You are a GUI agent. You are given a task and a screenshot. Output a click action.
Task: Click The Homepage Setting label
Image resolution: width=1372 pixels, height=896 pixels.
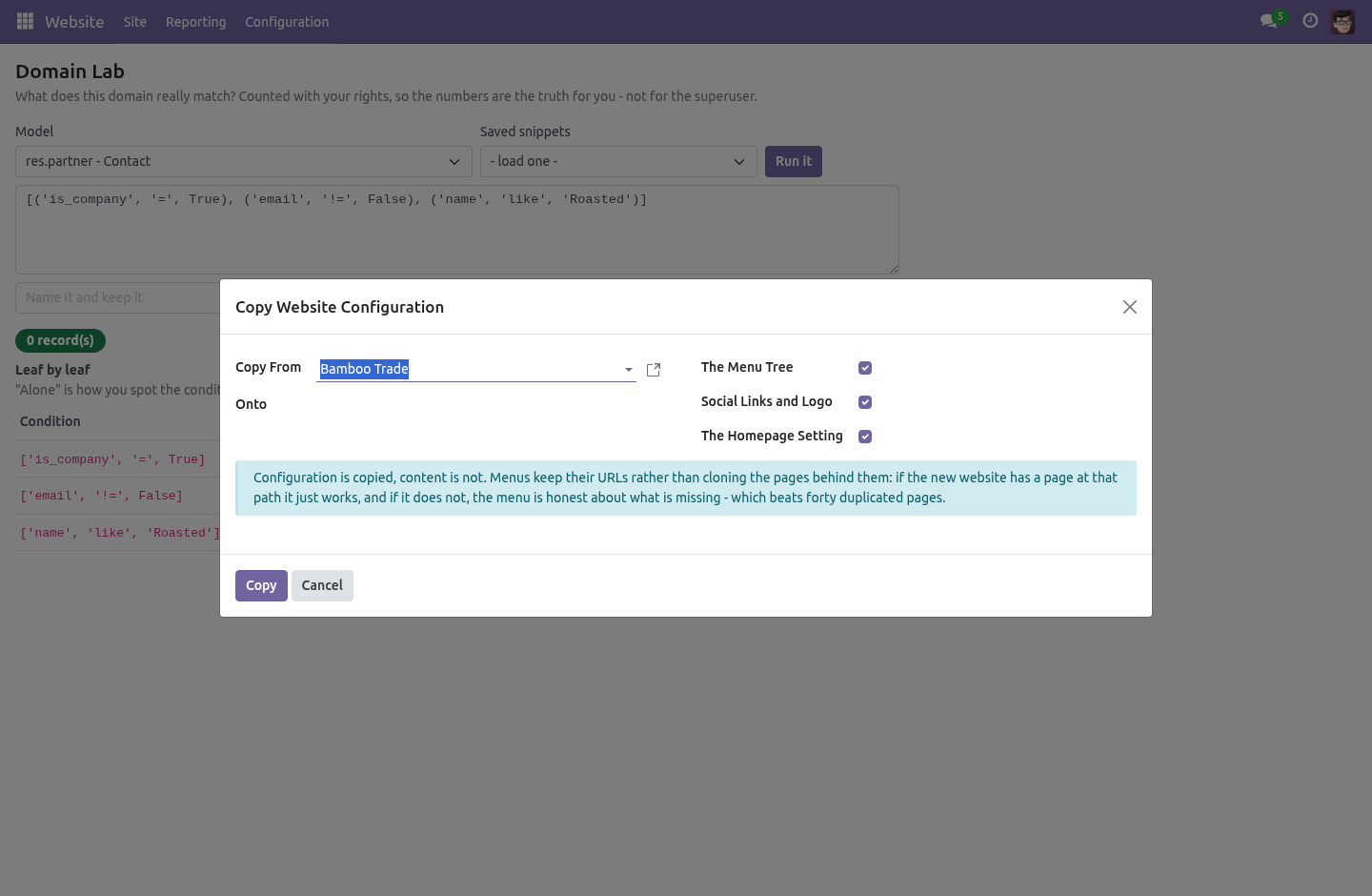coord(772,436)
